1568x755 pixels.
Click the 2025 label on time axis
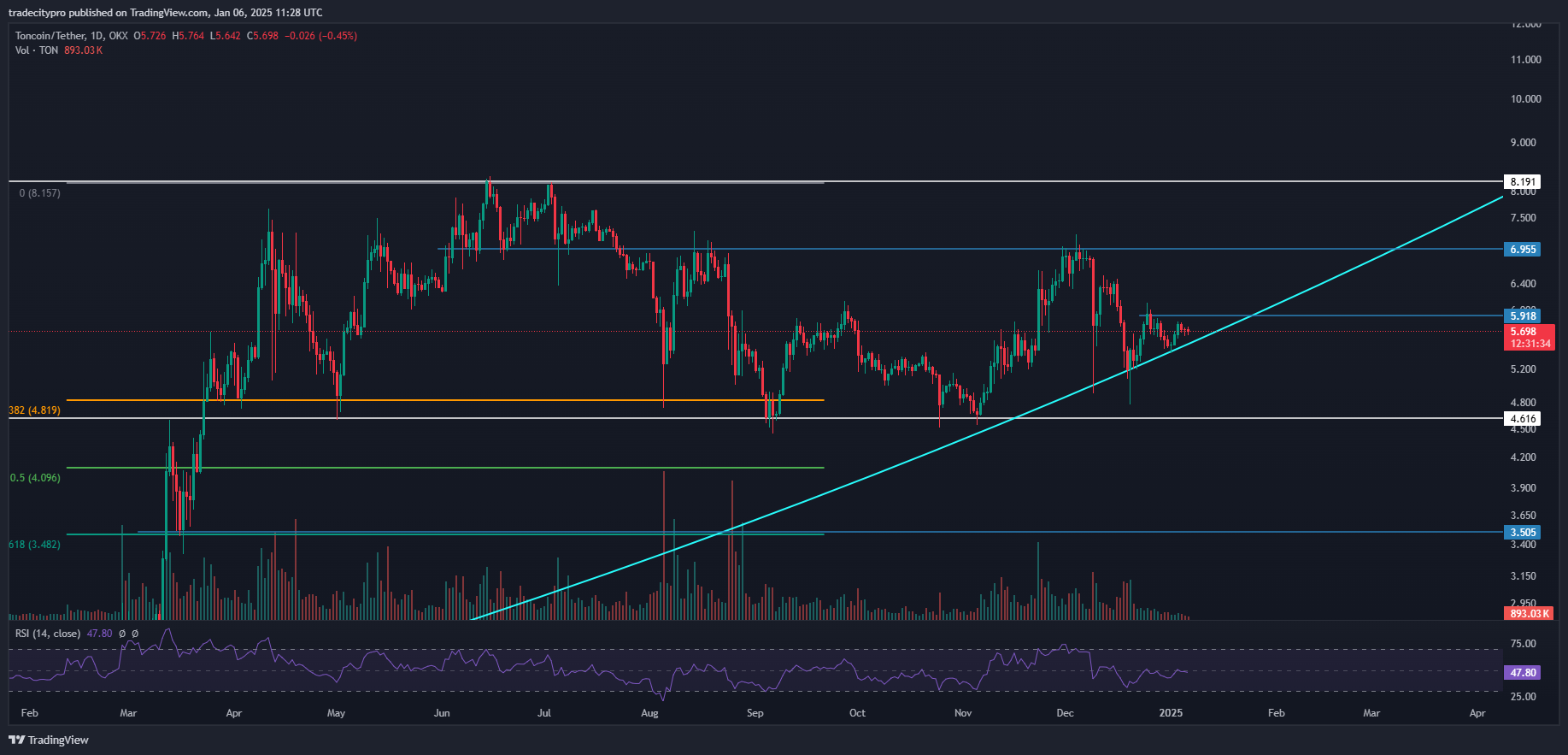click(1171, 713)
